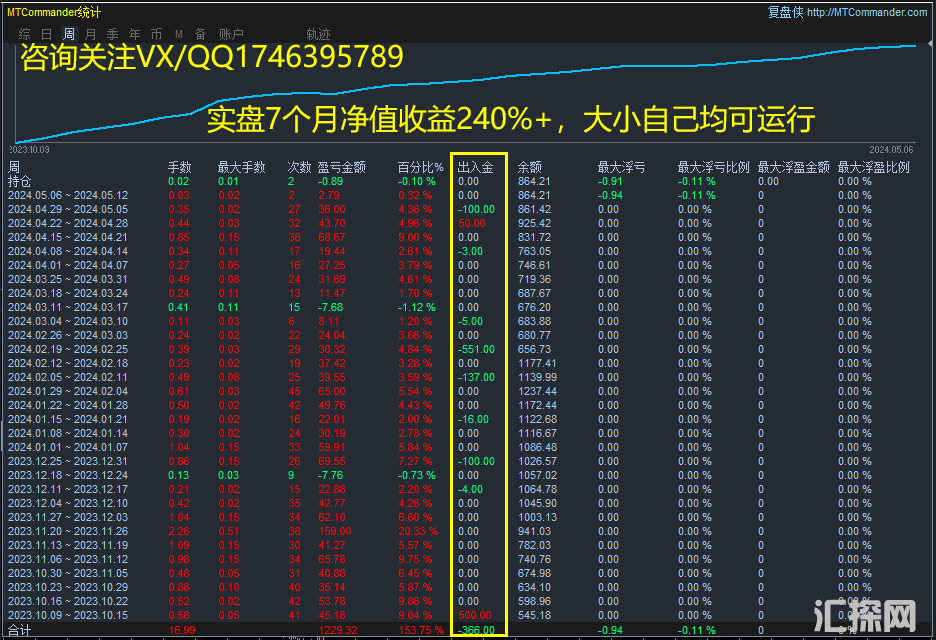Click the 余额 balance column header
The width and height of the screenshot is (936, 640).
[530, 167]
